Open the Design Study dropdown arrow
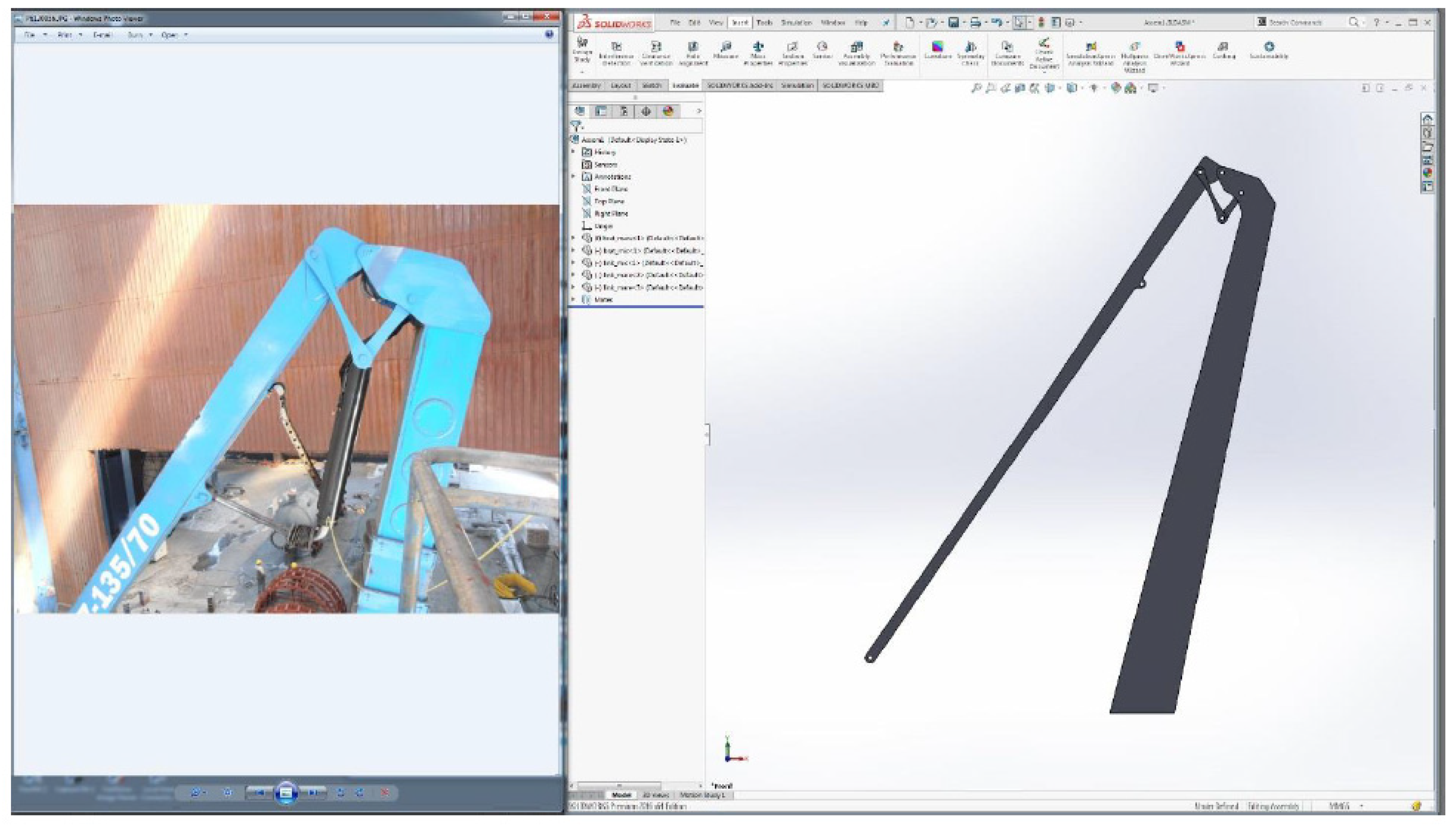 point(582,72)
